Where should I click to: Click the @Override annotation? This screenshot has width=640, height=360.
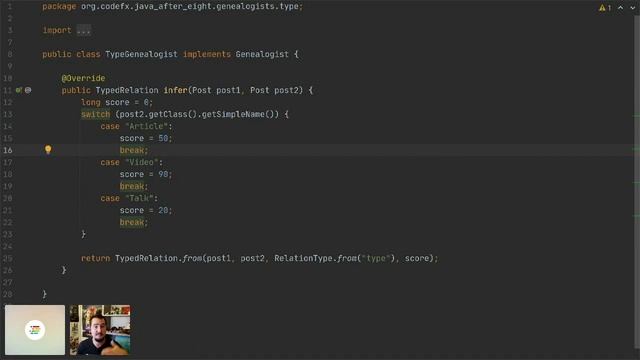(83, 78)
